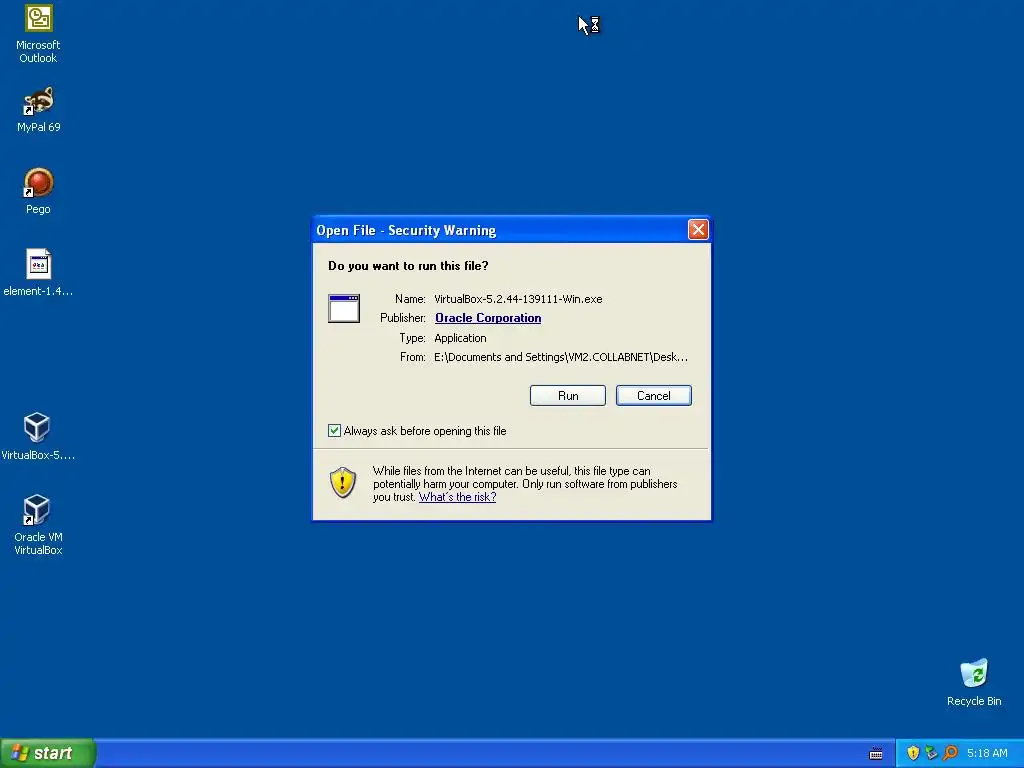The image size is (1024, 768).
Task: Uncheck Always ask before opening this file
Action: pos(334,430)
